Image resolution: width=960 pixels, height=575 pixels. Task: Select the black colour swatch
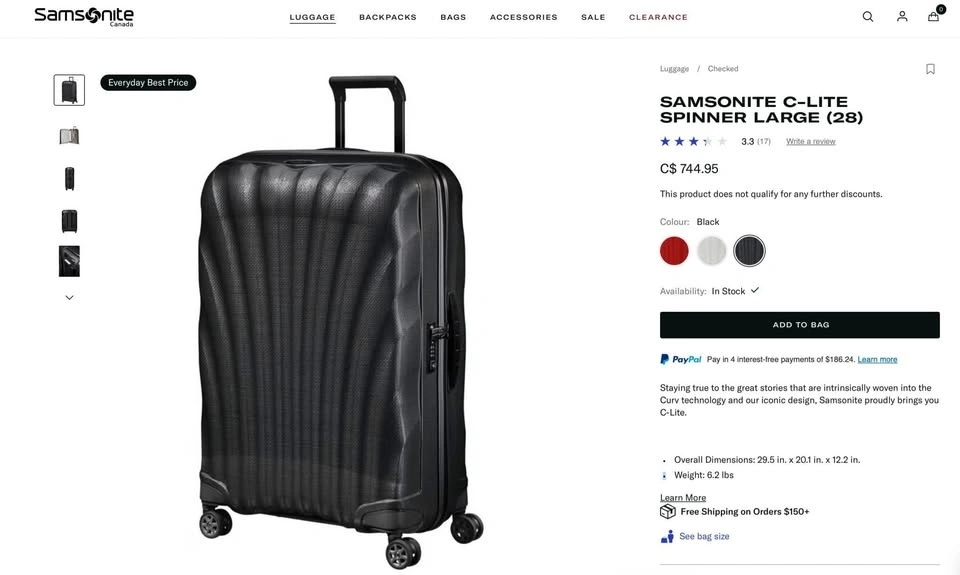pyautogui.click(x=750, y=251)
